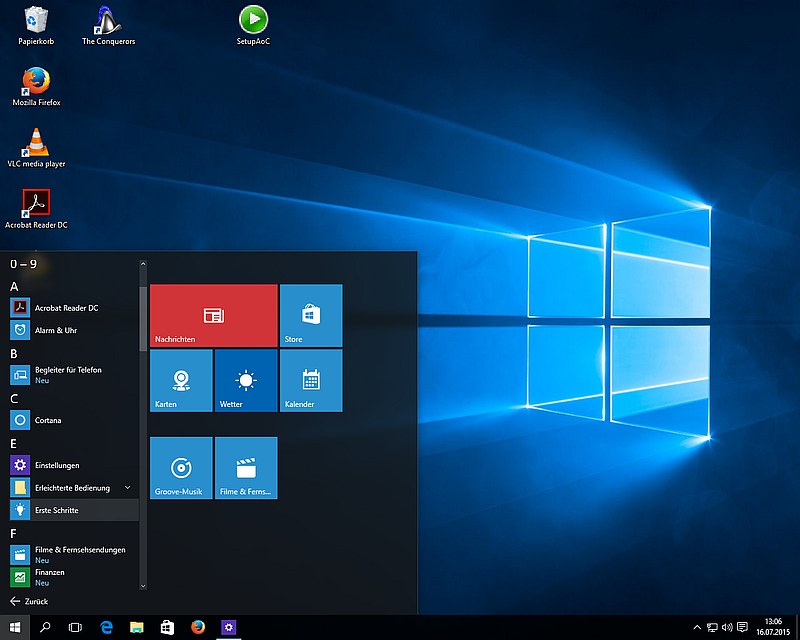
Task: Open the Store tile
Action: pyautogui.click(x=311, y=315)
